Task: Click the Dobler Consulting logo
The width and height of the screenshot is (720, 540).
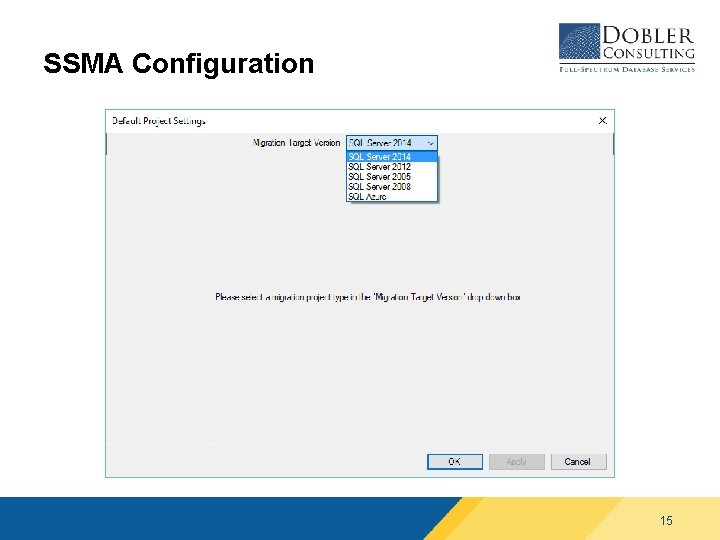Action: click(x=626, y=48)
